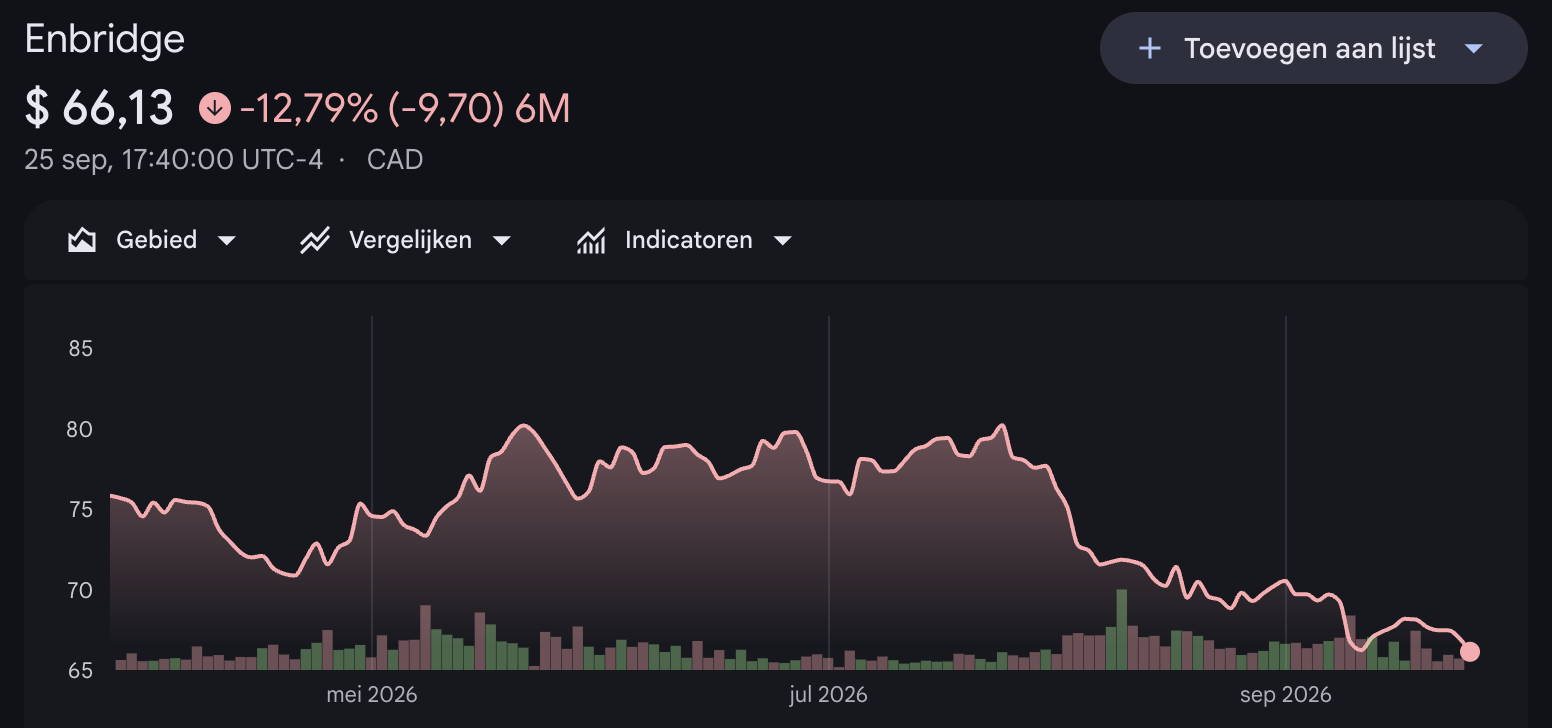Viewport: 1552px width, 728px height.
Task: Click the compare lines icon beside Vergelijken
Action: 315,240
